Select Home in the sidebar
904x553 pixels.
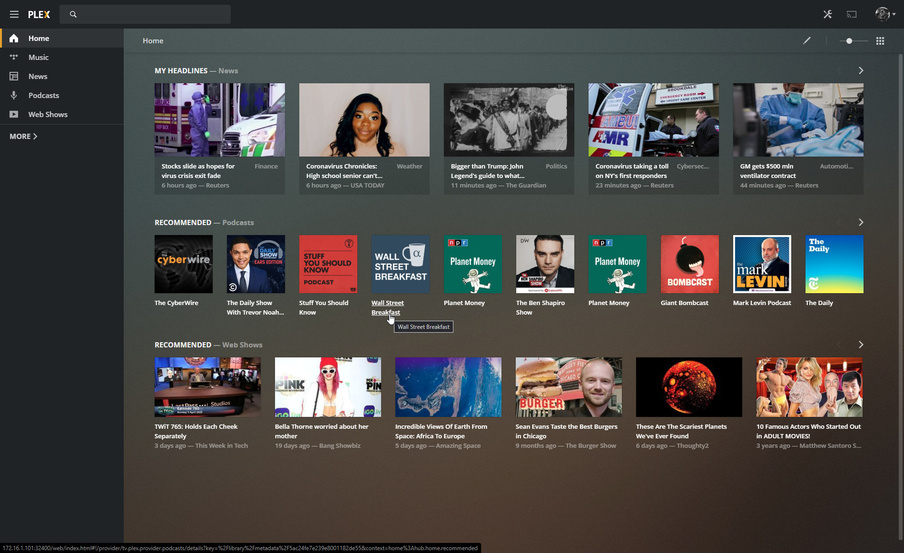(62, 38)
